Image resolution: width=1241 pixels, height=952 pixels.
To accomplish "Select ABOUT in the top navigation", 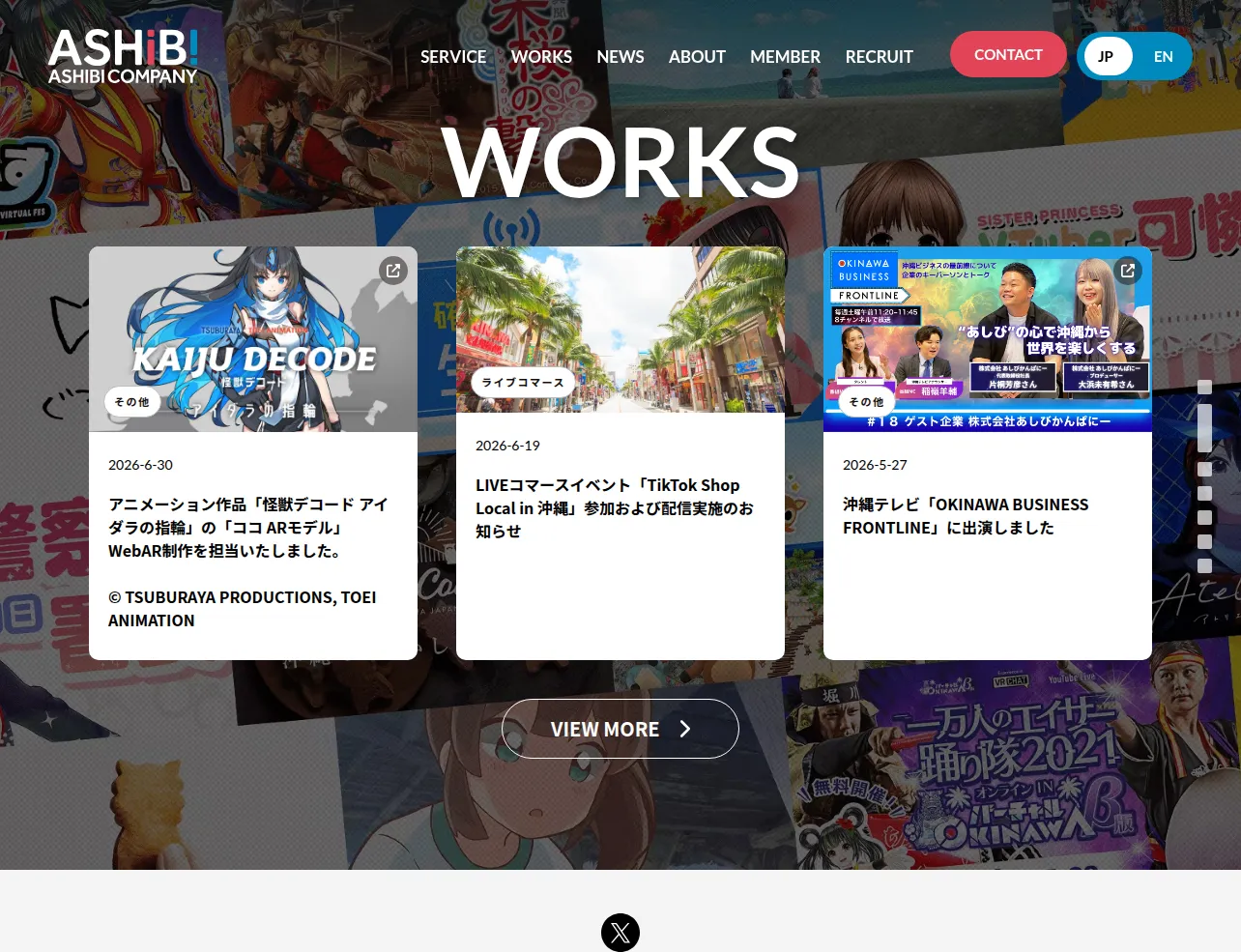I will point(697,57).
